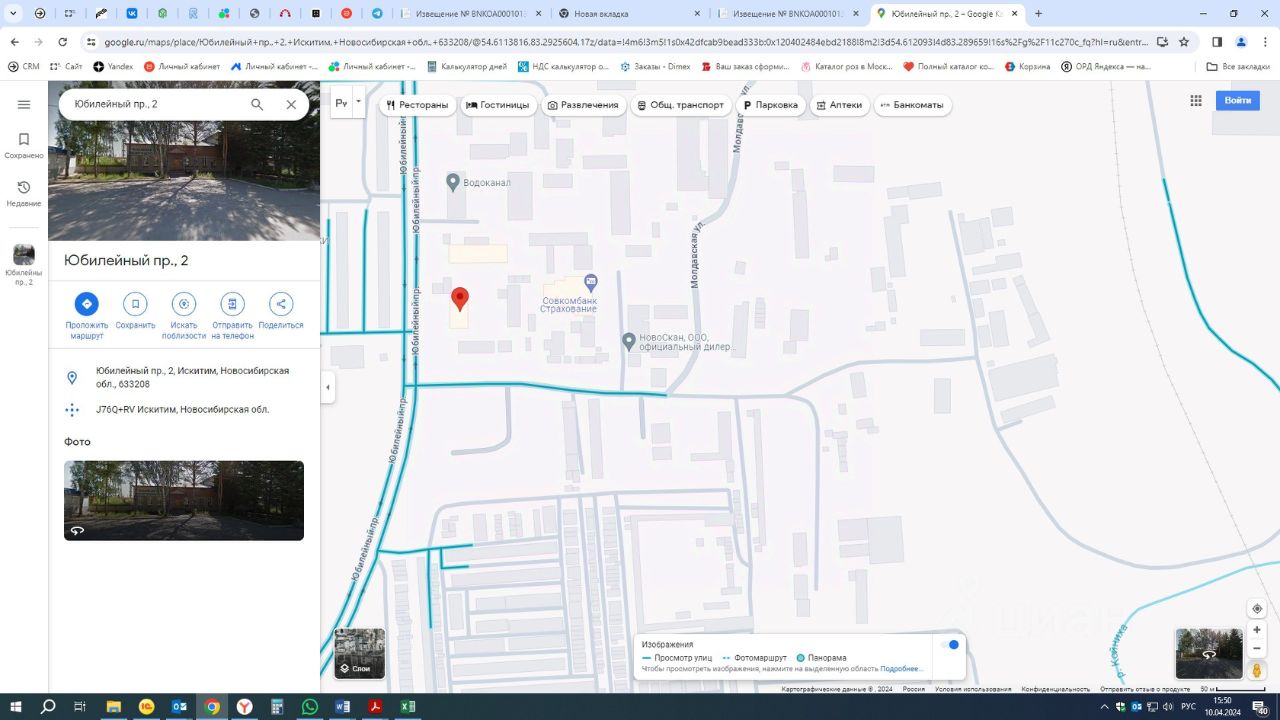Filter map by Общ. транспорт

click(x=681, y=105)
